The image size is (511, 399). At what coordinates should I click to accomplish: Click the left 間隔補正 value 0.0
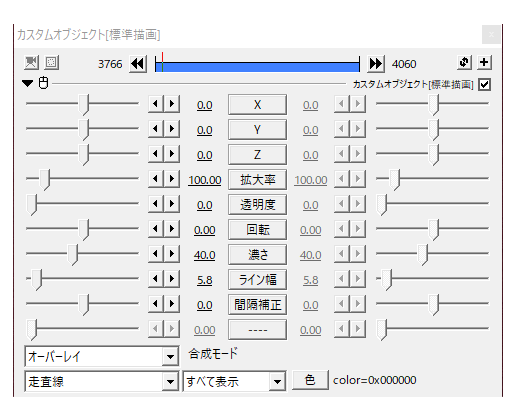(205, 305)
